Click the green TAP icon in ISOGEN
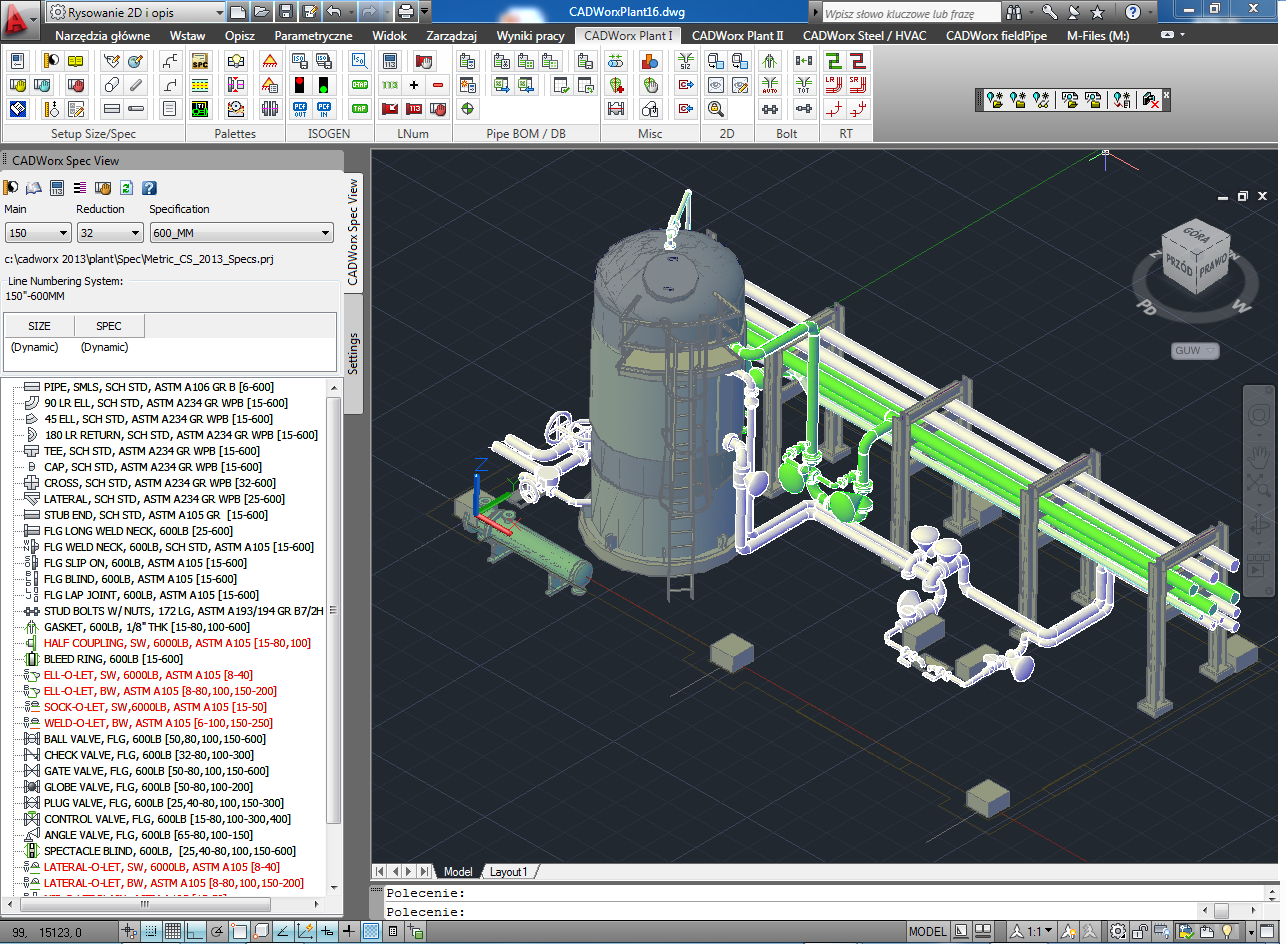This screenshot has width=1286, height=944. tap(359, 108)
